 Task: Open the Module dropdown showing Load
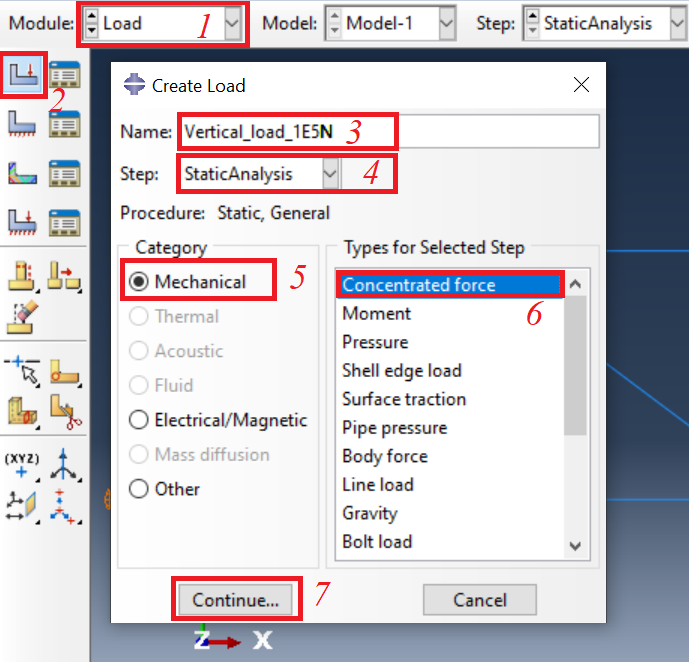232,23
